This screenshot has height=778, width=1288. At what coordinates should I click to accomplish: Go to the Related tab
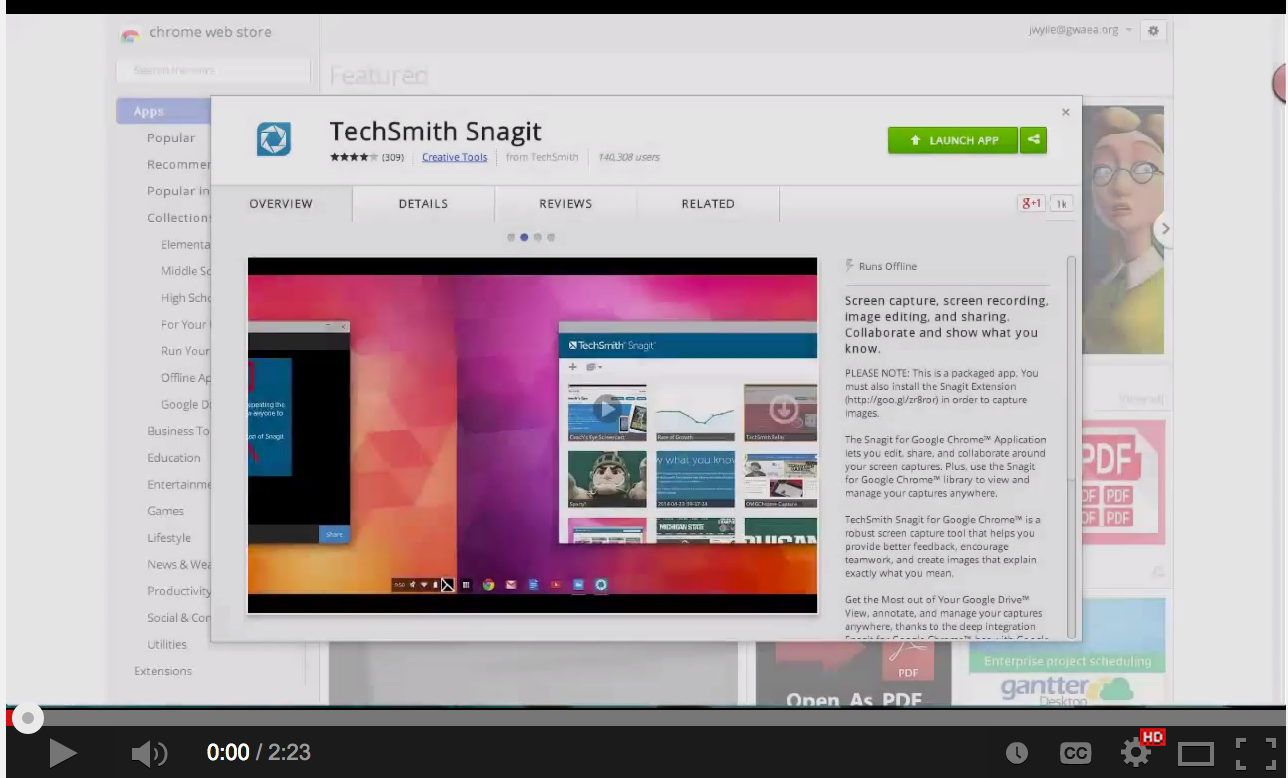[708, 203]
